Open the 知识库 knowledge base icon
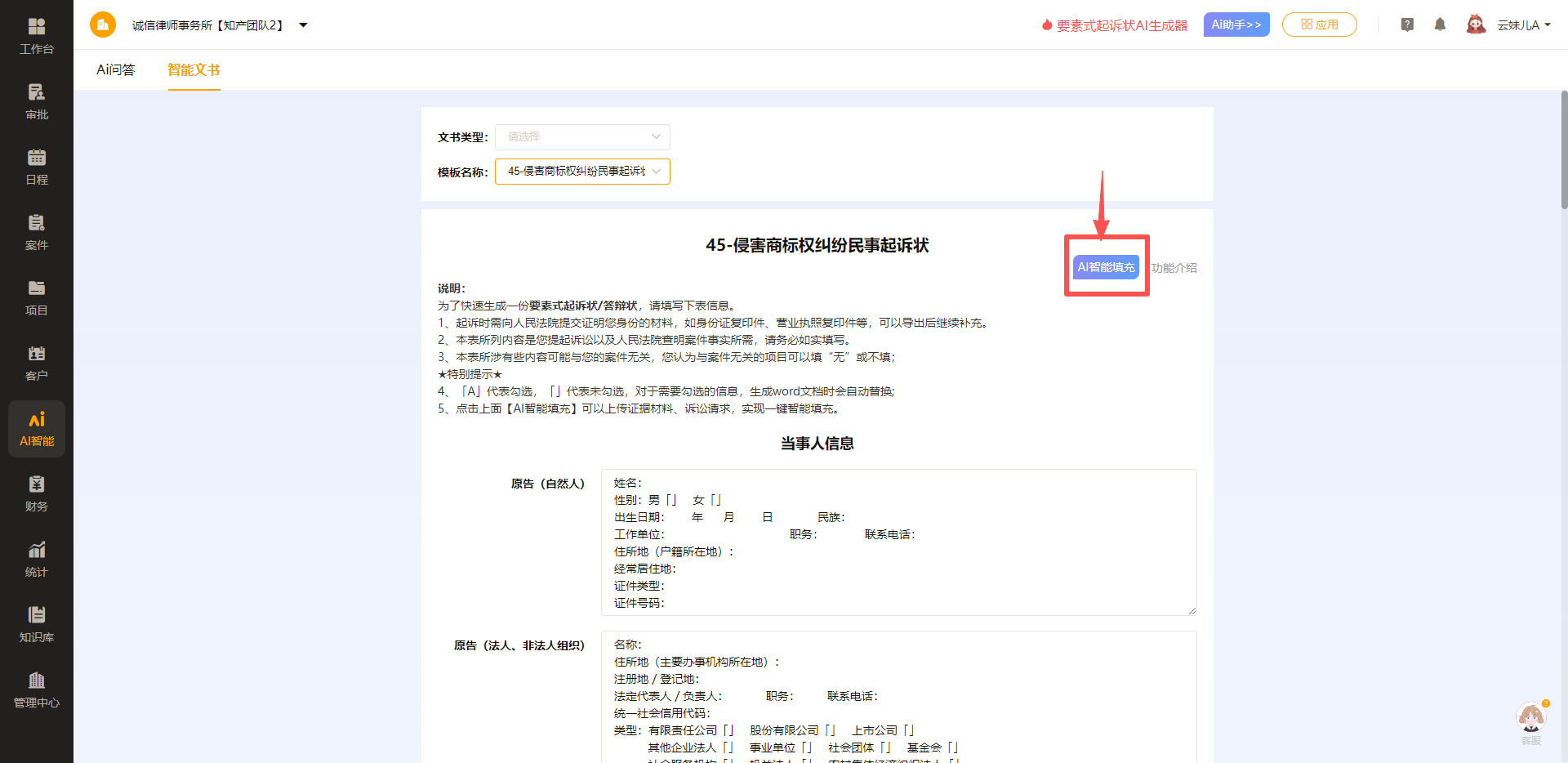This screenshot has height=763, width=1568. [x=36, y=623]
